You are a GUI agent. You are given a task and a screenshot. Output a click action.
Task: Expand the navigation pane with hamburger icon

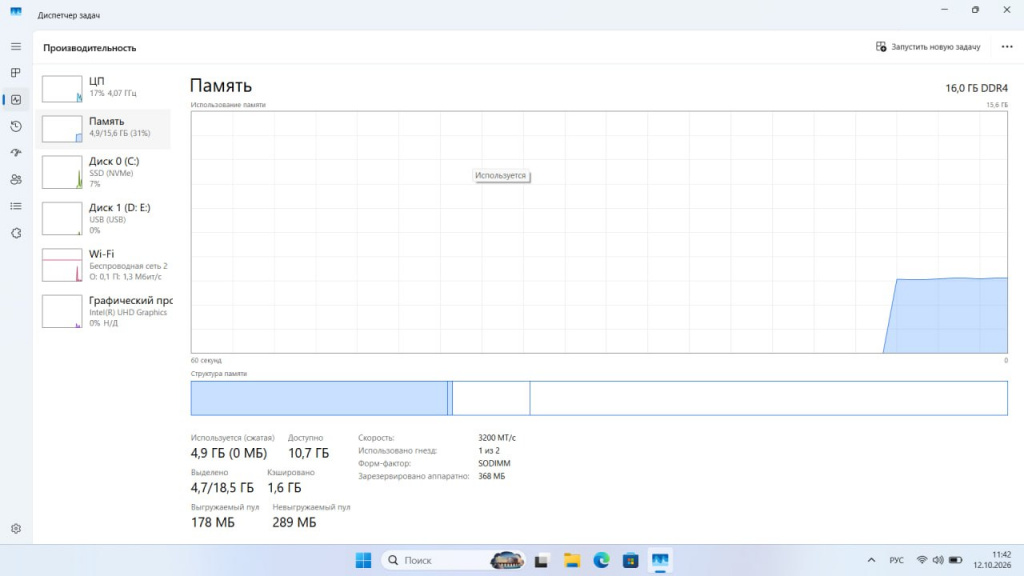(16, 46)
